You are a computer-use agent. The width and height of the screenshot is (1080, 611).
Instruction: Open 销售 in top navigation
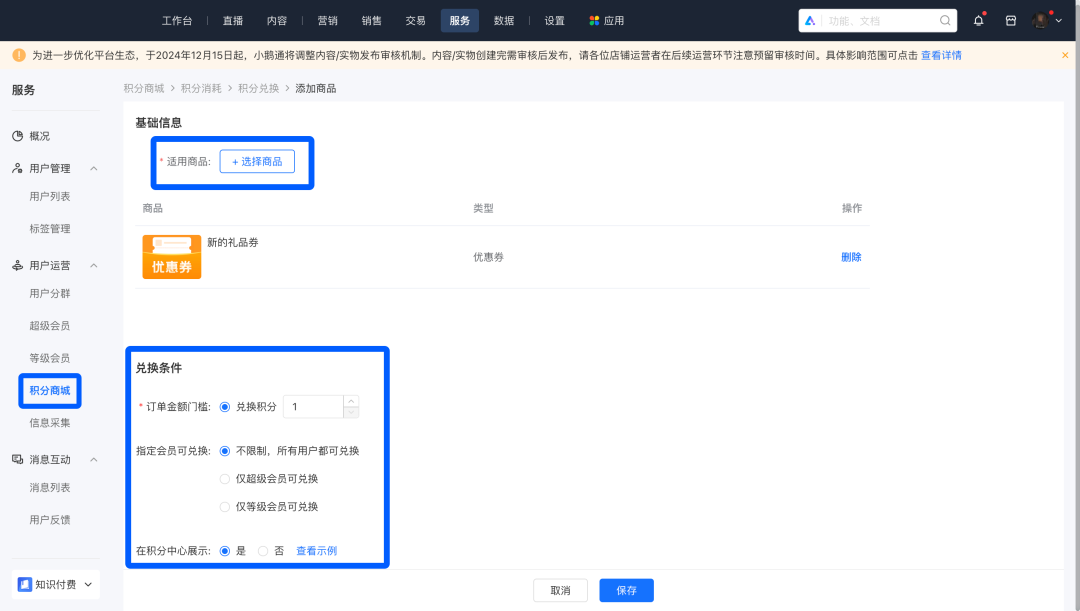(x=372, y=21)
